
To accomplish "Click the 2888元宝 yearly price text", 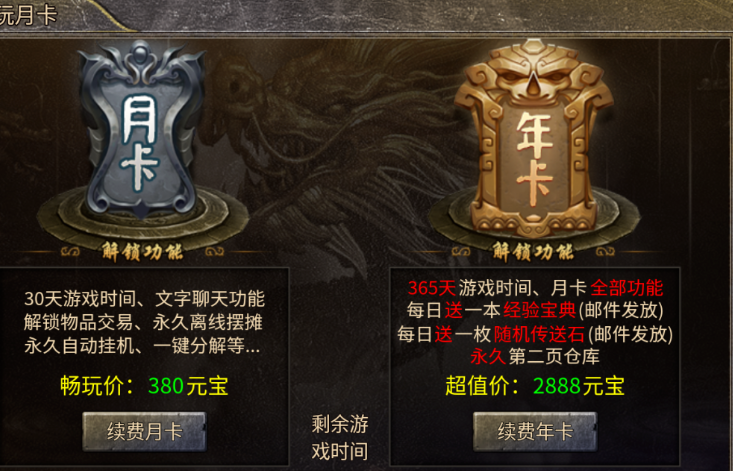I will pyautogui.click(x=579, y=386).
